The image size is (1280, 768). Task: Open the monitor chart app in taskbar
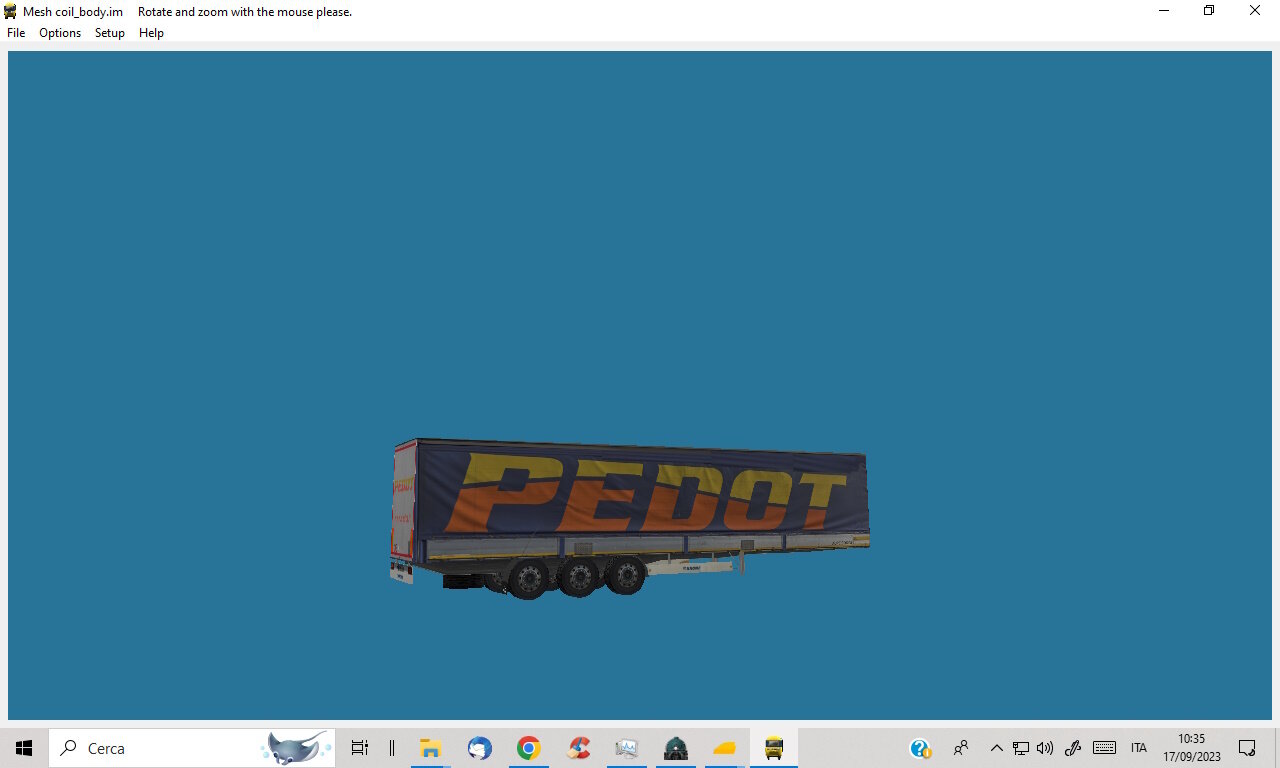click(x=627, y=748)
